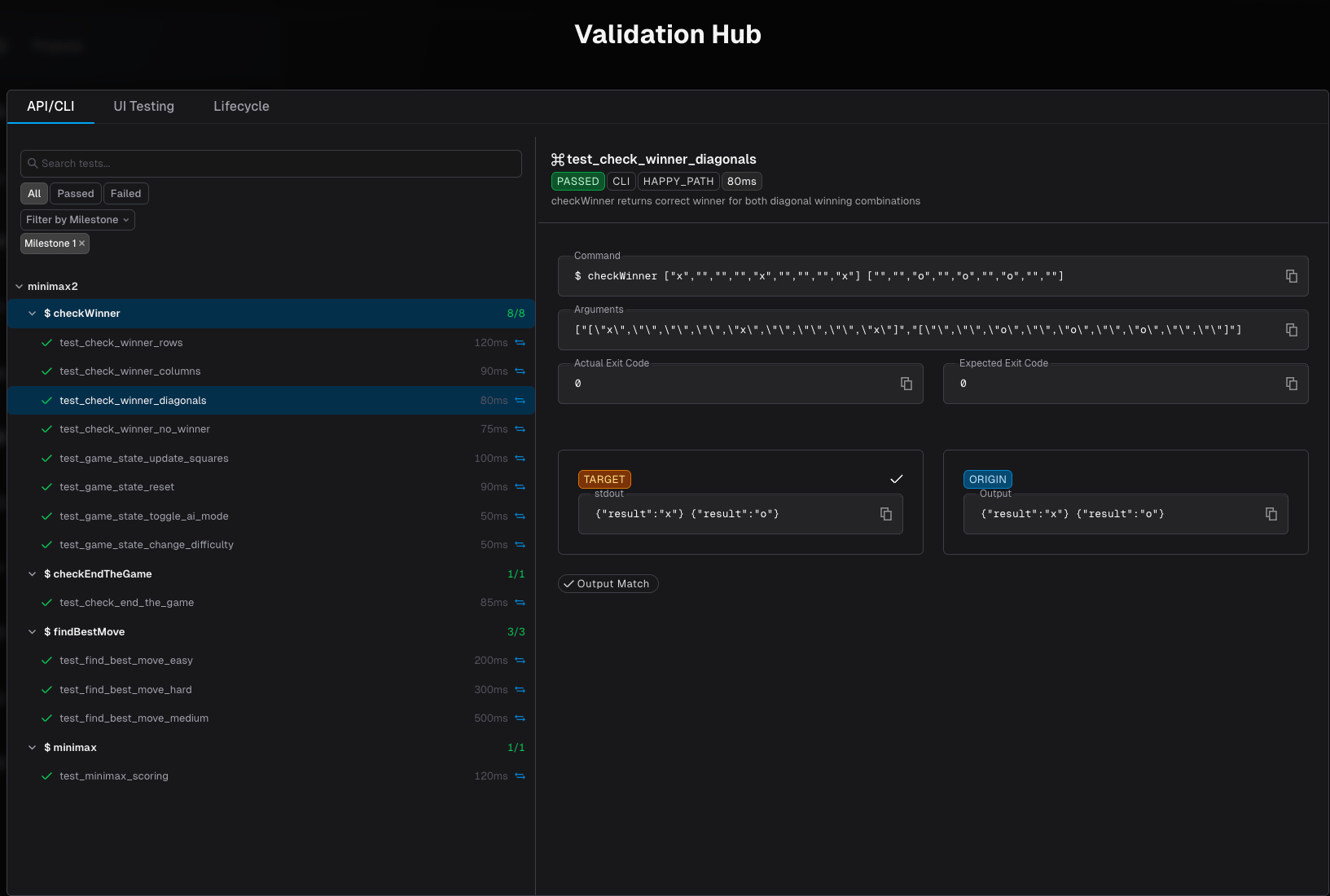Switch to the API/CLI tab
This screenshot has height=896, width=1330.
[50, 107]
